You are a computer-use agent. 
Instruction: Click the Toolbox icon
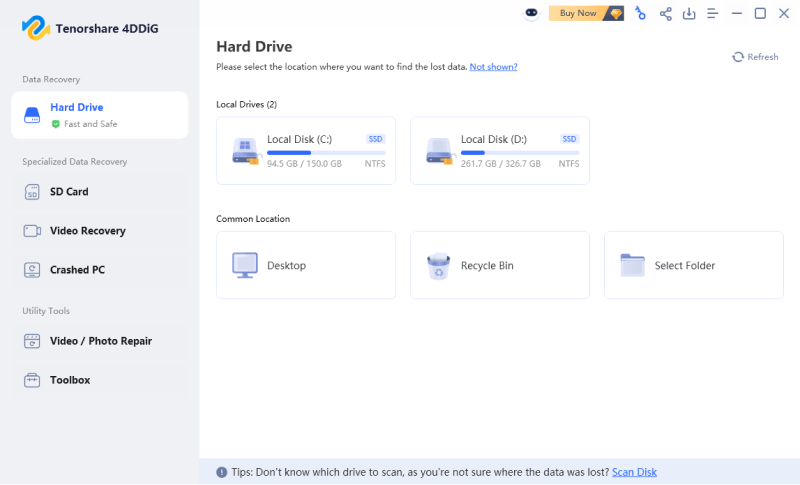[32, 380]
